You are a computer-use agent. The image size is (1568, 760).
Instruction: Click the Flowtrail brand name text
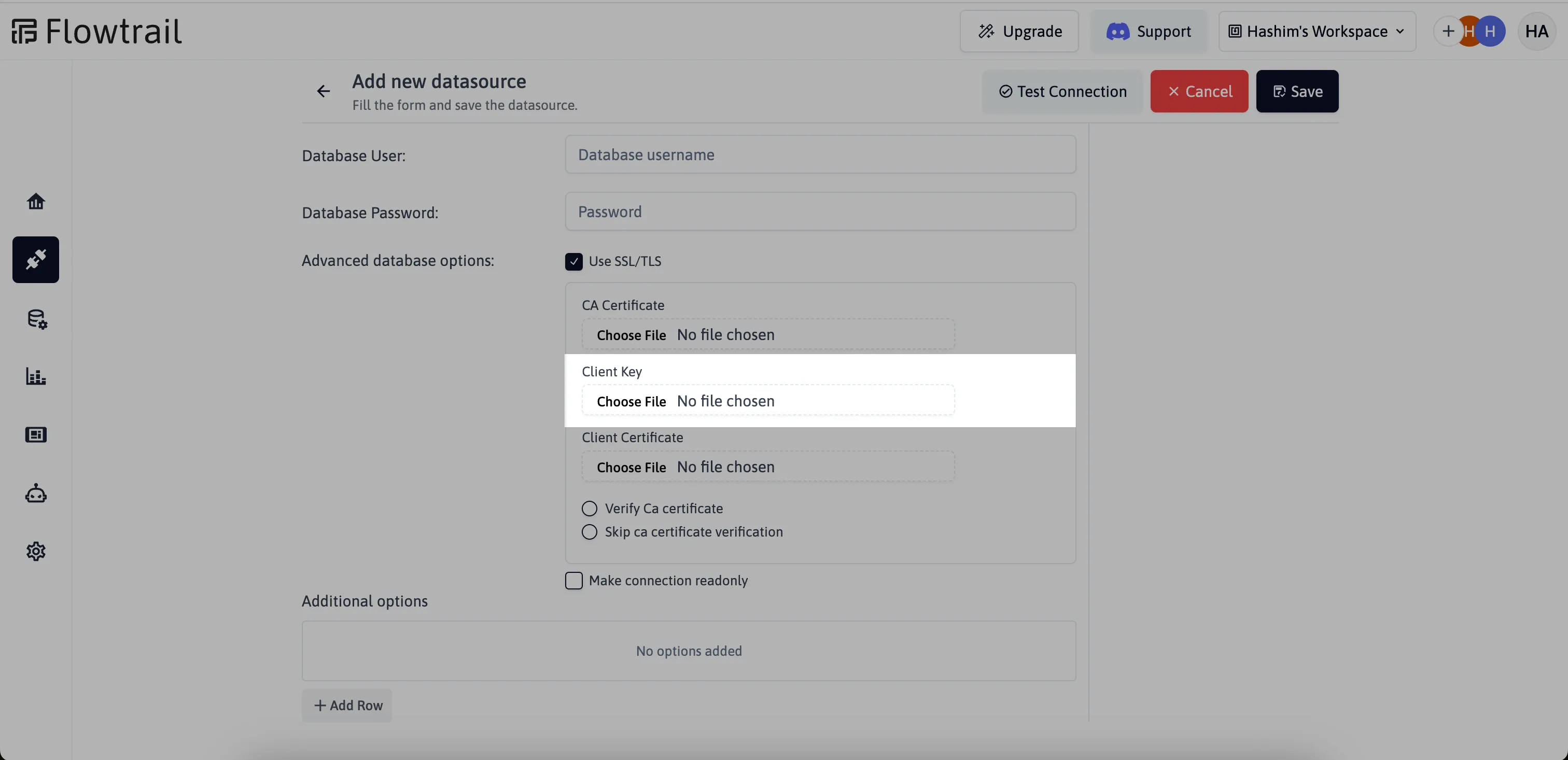coord(114,31)
